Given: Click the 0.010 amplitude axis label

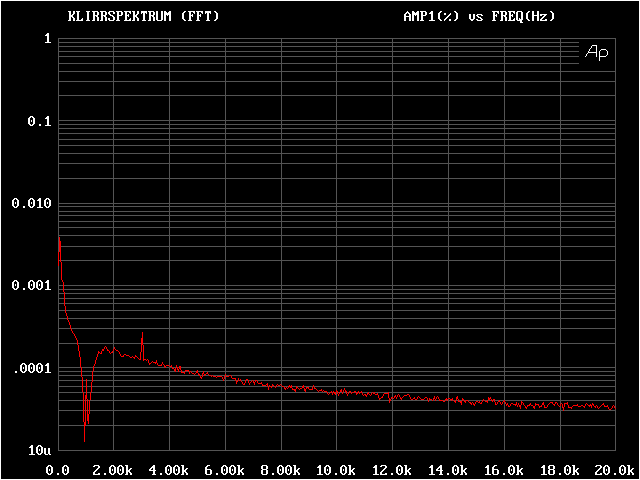Looking at the screenshot, I should (x=31, y=203).
